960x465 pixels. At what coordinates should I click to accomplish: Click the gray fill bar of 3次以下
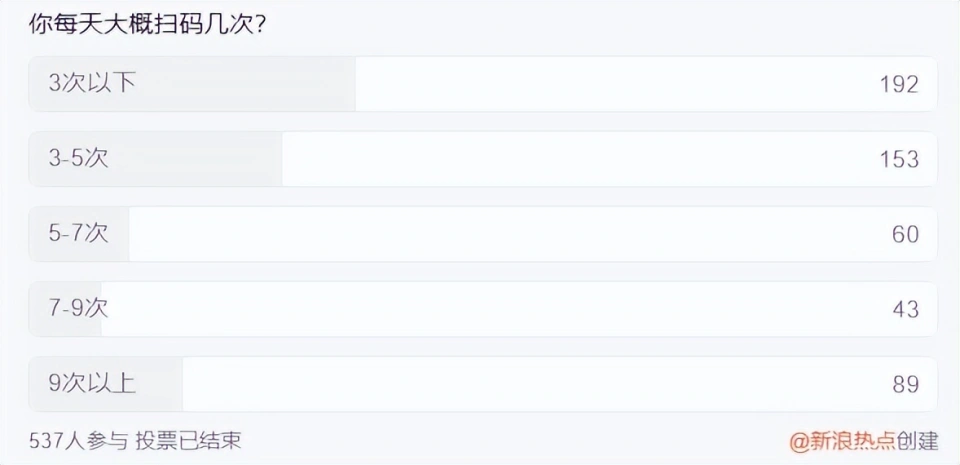pos(250,84)
